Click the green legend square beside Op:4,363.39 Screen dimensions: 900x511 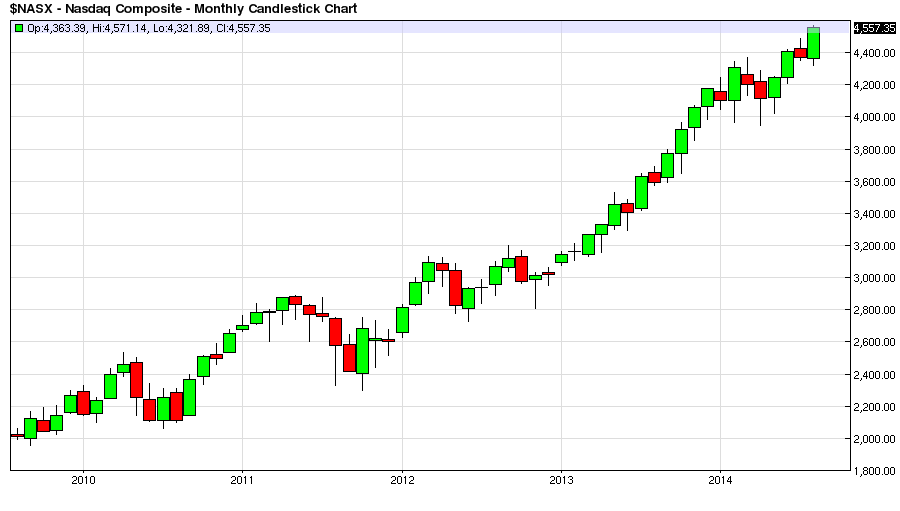pos(19,28)
